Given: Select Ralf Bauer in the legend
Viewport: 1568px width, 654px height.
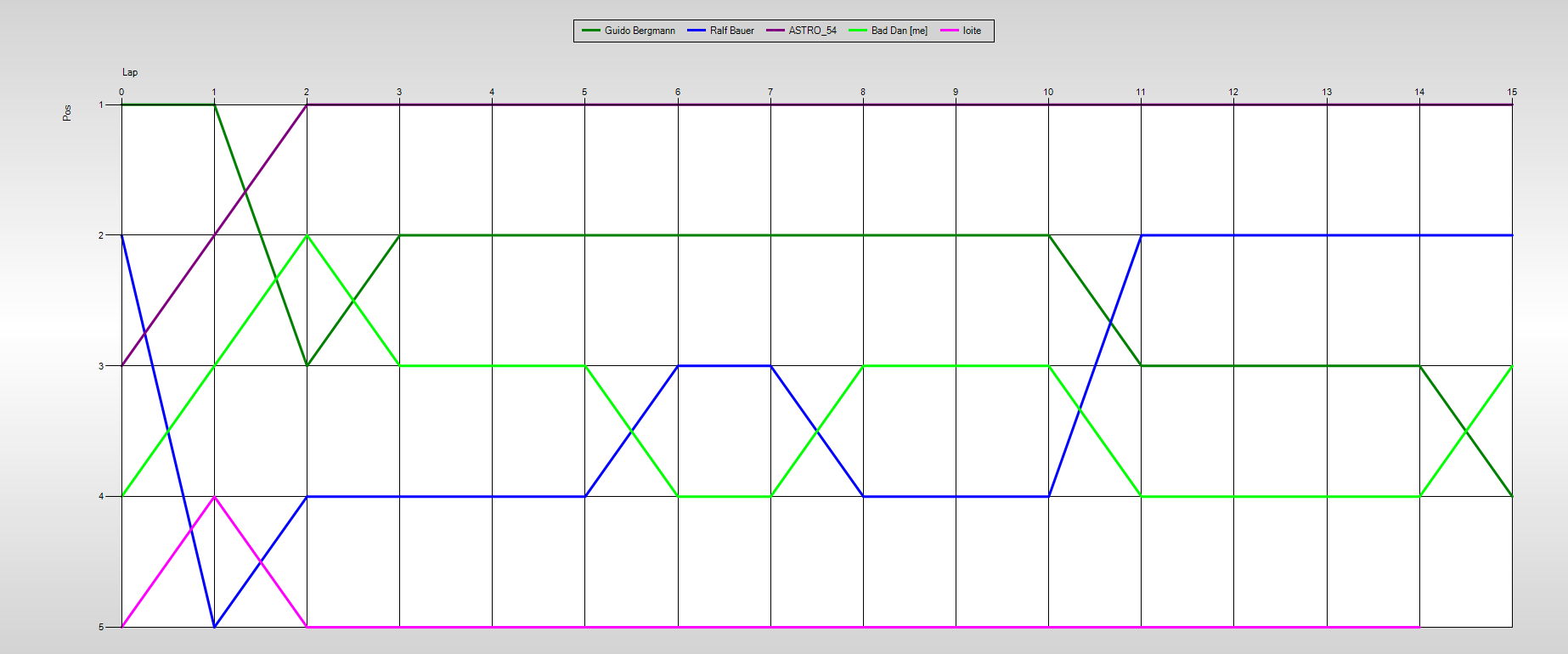Looking at the screenshot, I should point(731,31).
